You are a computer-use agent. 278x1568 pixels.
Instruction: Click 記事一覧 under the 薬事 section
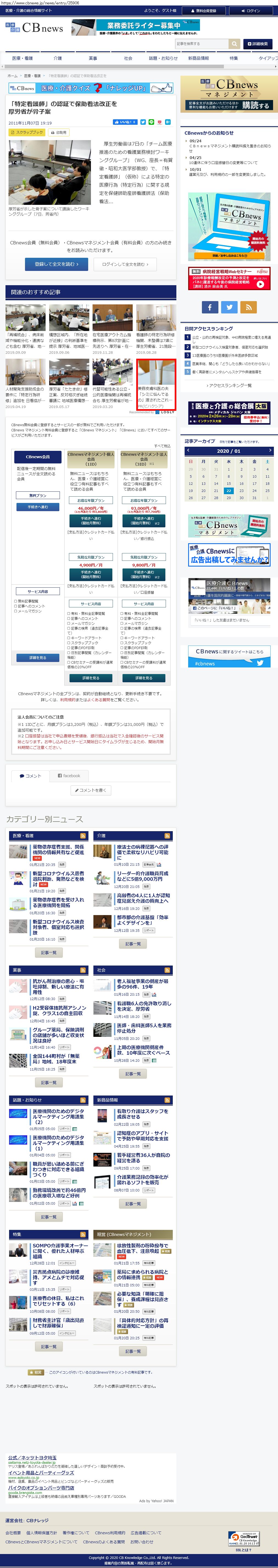(x=49, y=1083)
